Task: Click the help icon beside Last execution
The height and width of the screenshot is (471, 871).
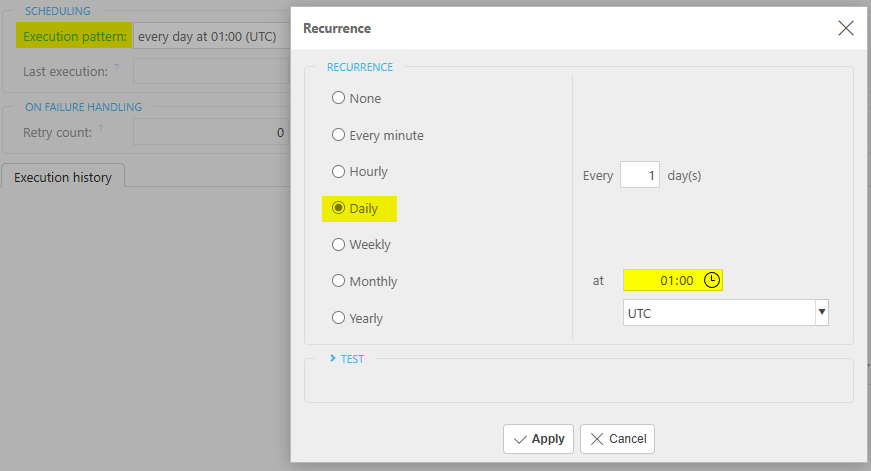Action: (117, 68)
